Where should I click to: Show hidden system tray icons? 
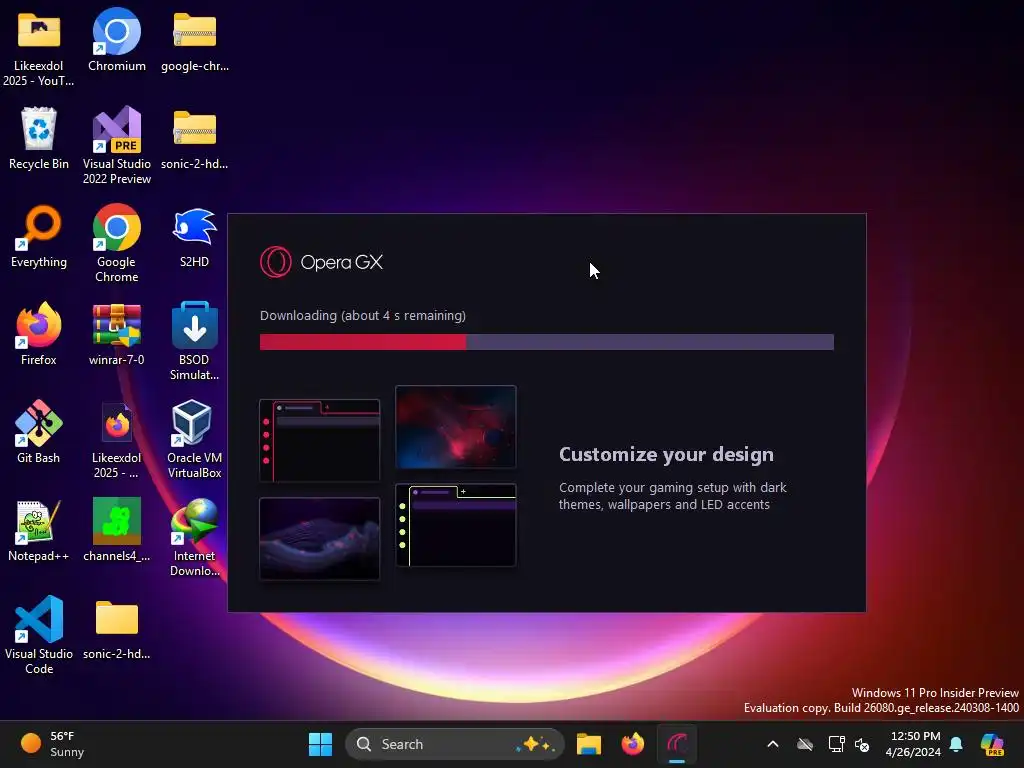click(x=773, y=744)
